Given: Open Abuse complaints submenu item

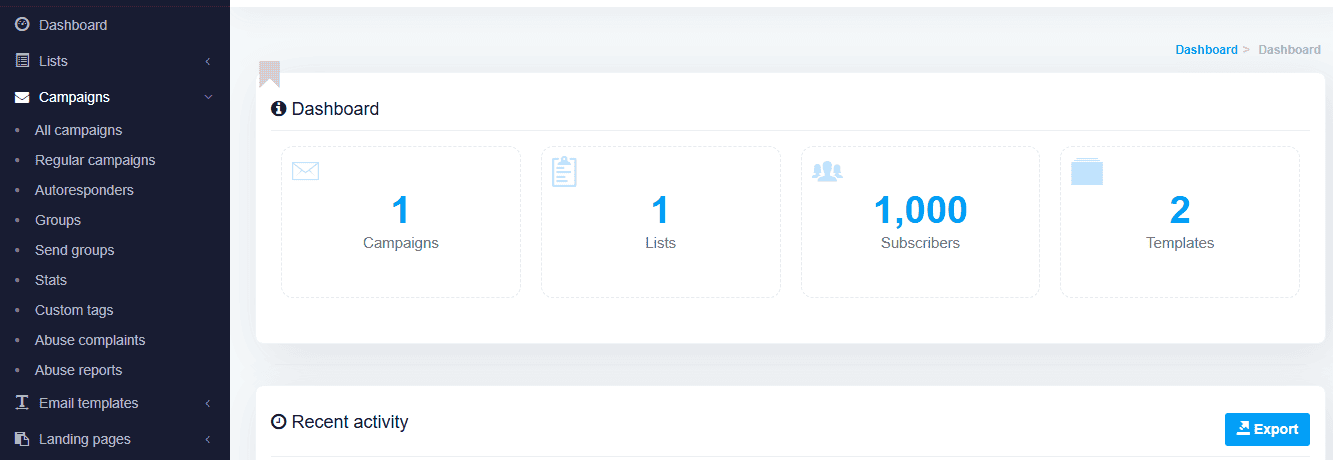Looking at the screenshot, I should (x=90, y=340).
